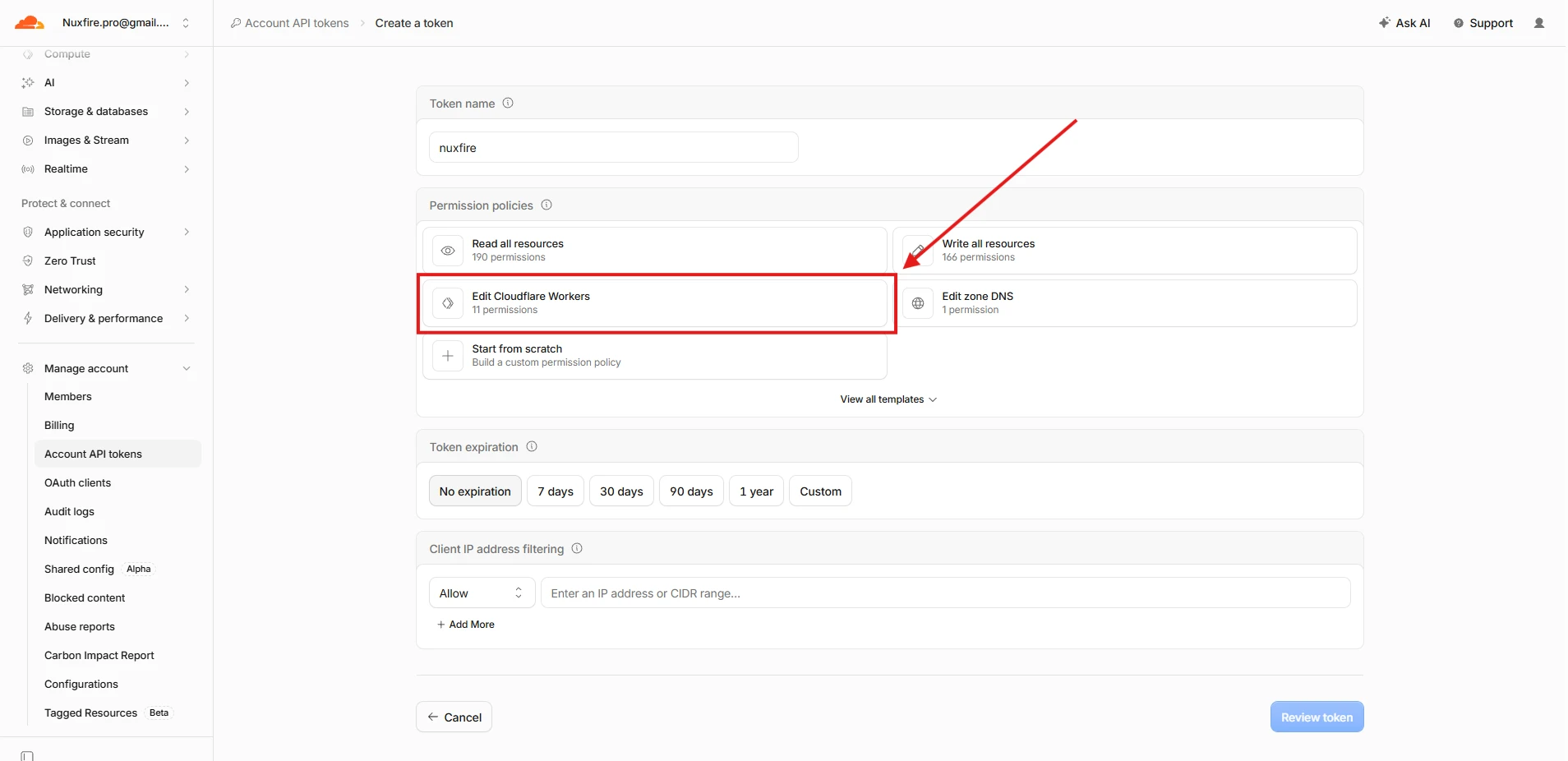Viewport: 1568px width, 761px height.
Task: Expand the Delivery & performance section
Action: 187,319
